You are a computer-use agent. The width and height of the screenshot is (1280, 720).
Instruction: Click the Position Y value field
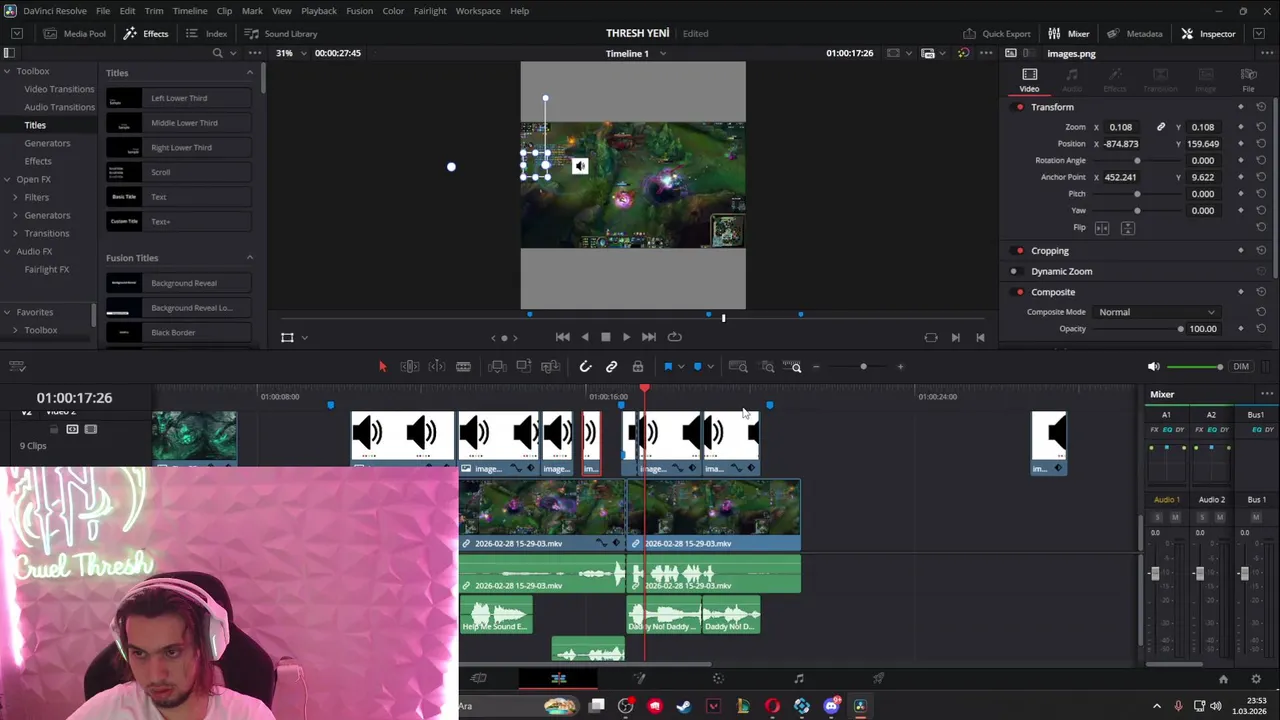pyautogui.click(x=1202, y=144)
